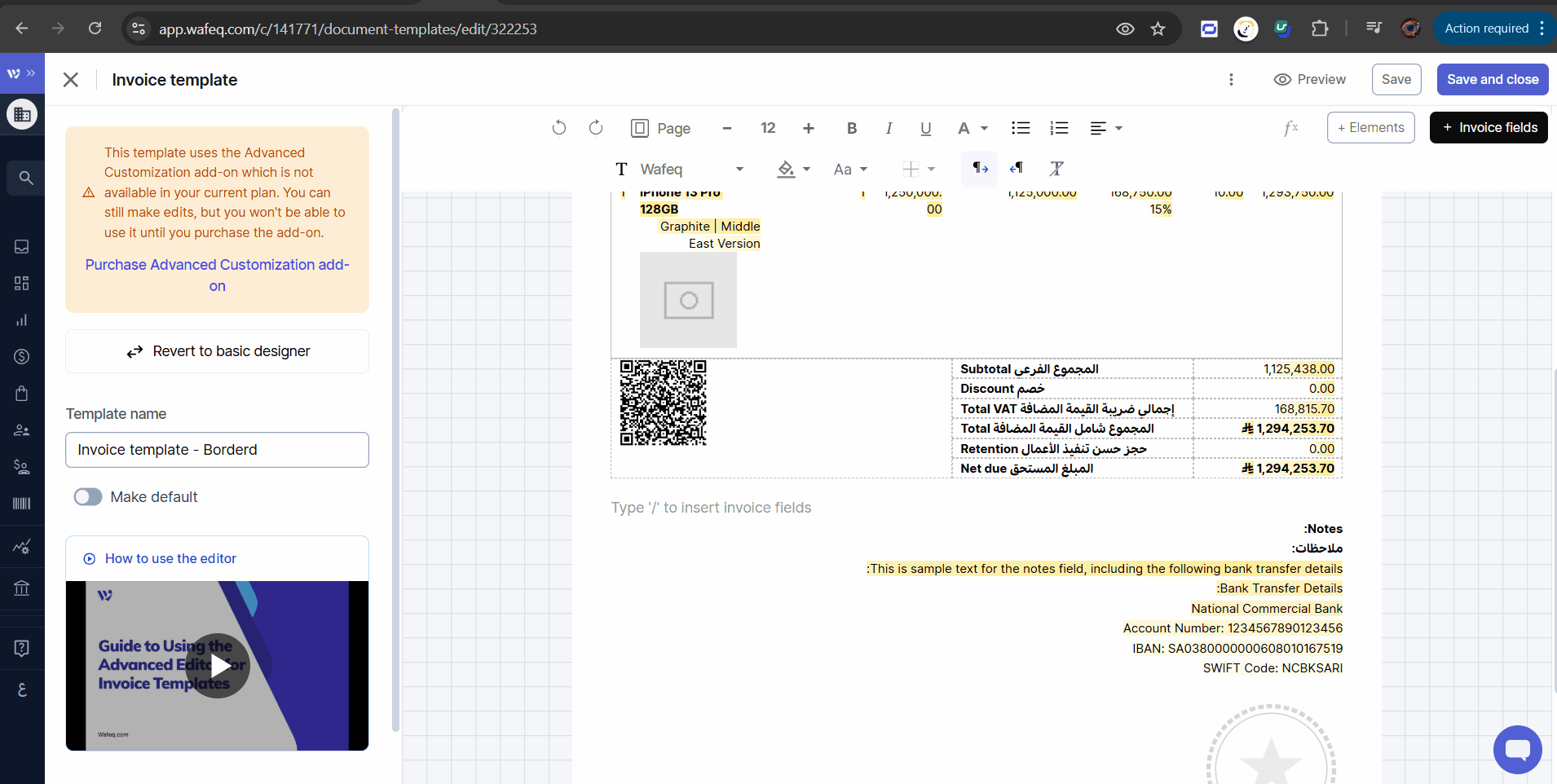The width and height of the screenshot is (1557, 784).
Task: Open text alignment dropdown
Action: (x=1106, y=128)
